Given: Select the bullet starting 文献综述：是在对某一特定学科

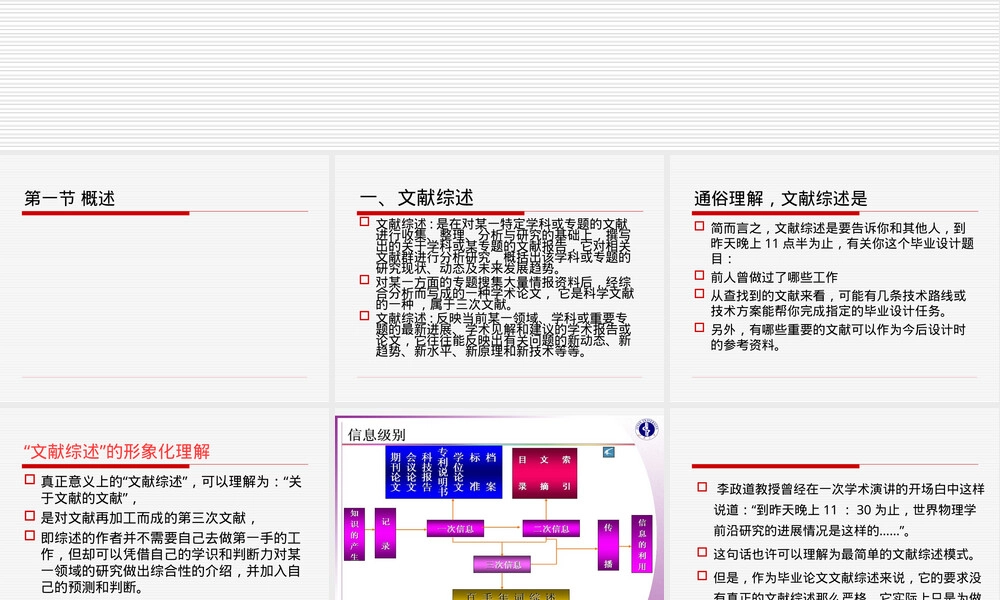Looking at the screenshot, I should tap(503, 245).
